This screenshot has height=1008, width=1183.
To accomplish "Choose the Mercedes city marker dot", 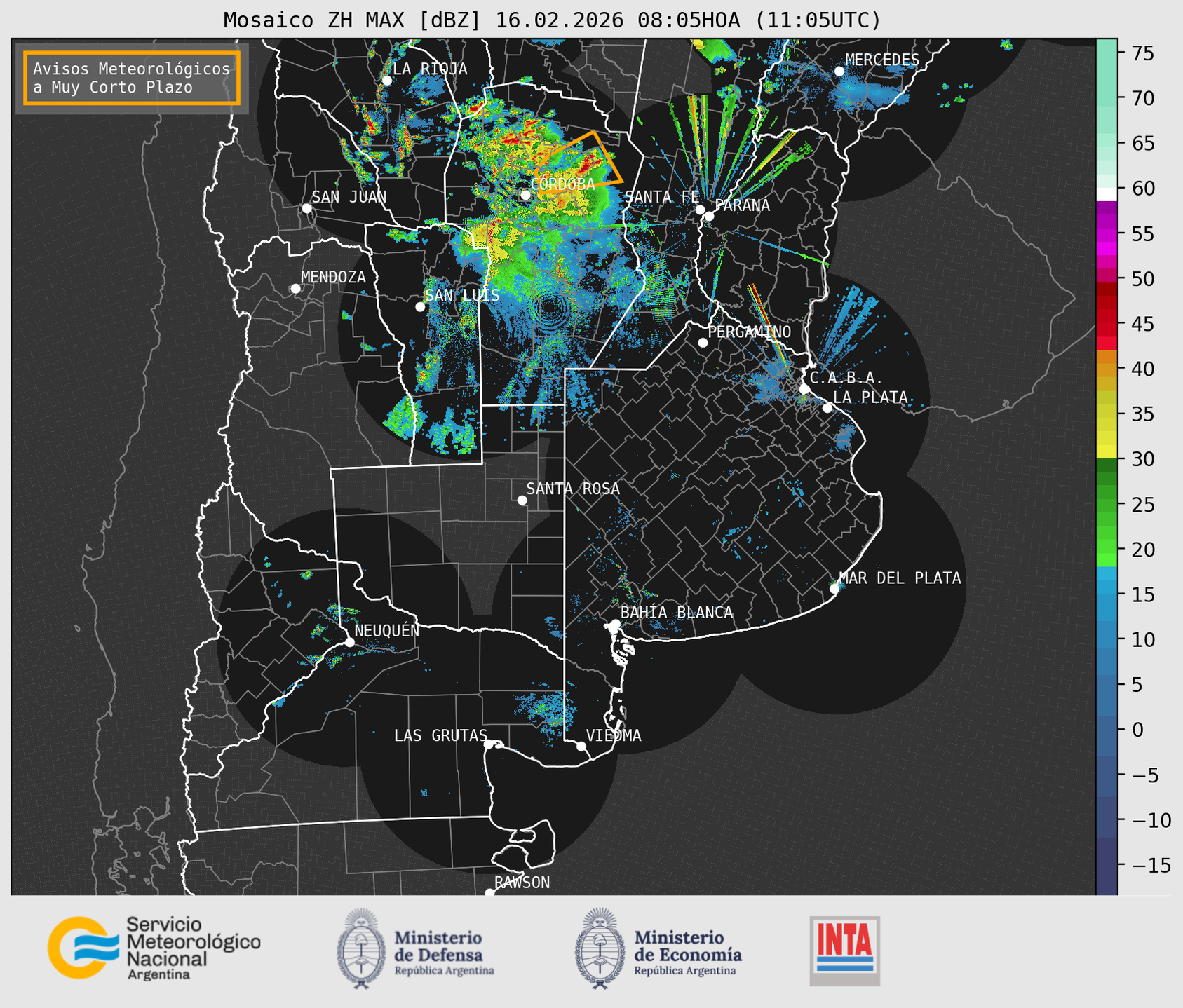I will click(839, 71).
